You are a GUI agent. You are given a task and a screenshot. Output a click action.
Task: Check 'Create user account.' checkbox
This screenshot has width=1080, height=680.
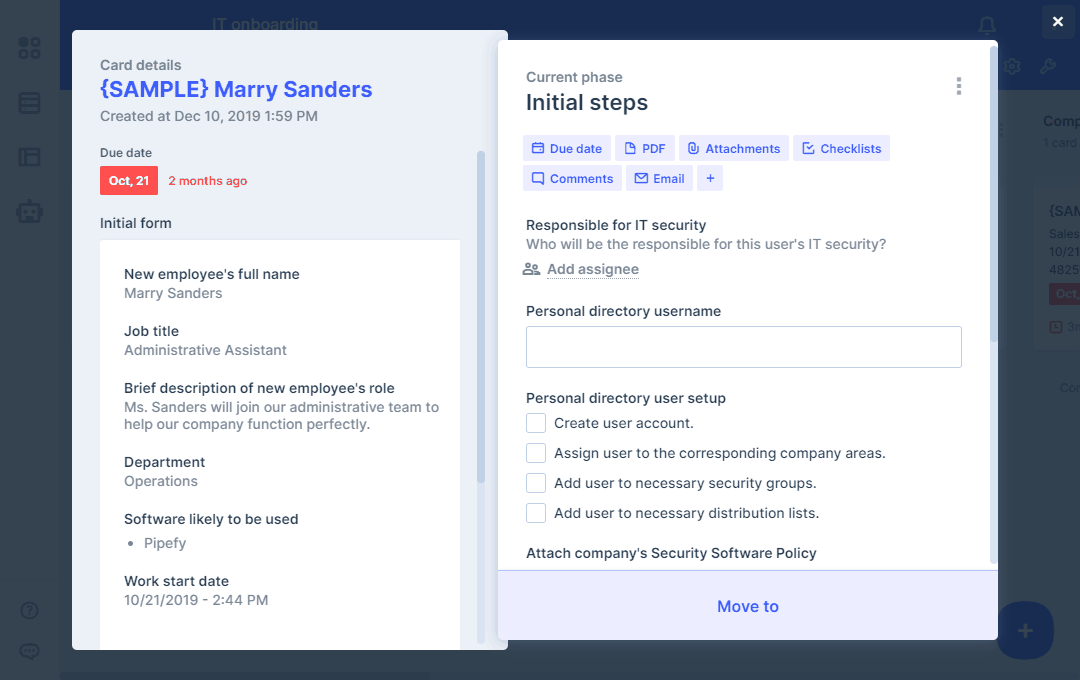(536, 423)
